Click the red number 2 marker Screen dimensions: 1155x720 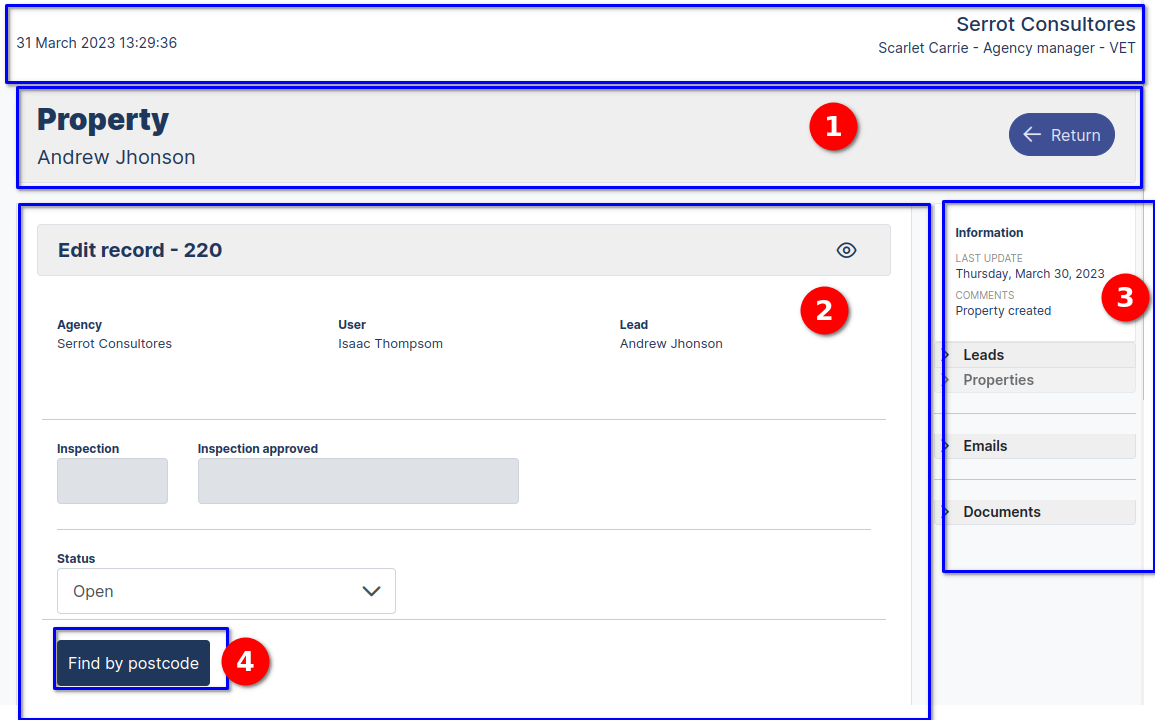[824, 310]
